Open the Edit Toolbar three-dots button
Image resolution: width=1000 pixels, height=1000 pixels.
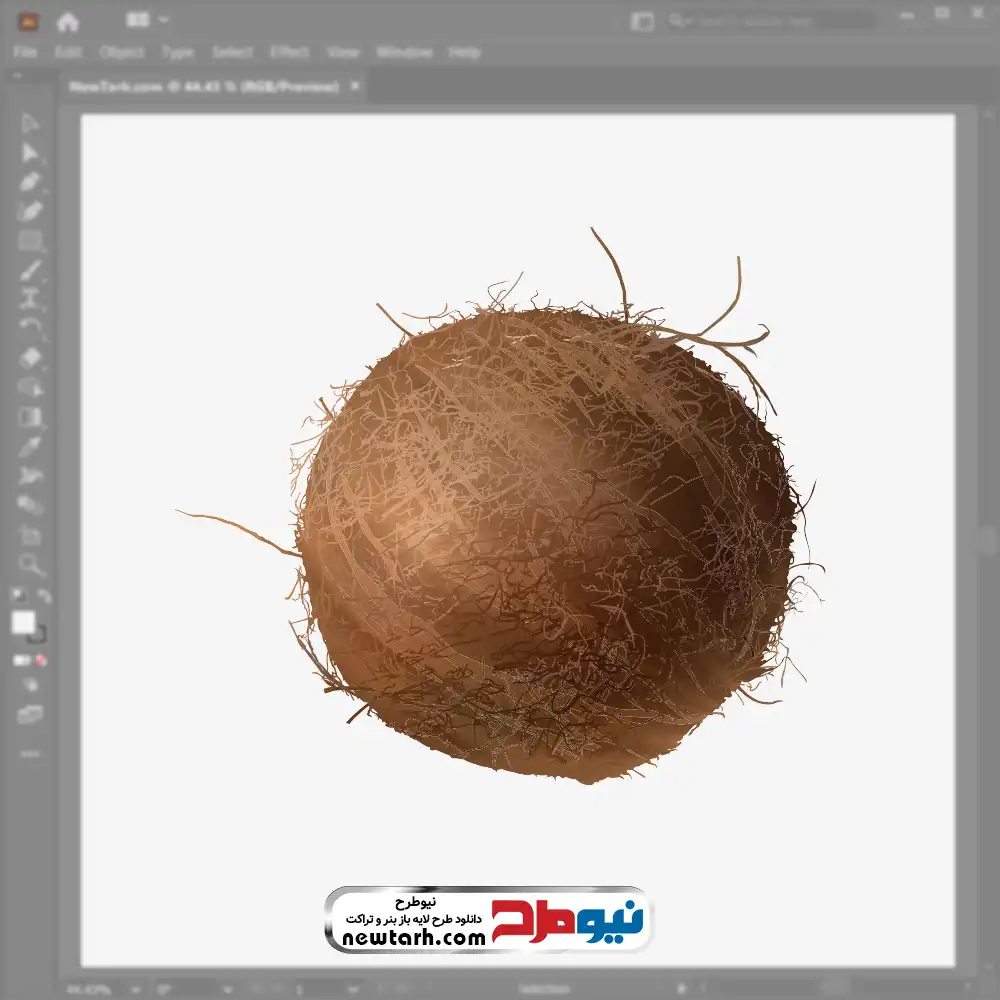(x=30, y=752)
